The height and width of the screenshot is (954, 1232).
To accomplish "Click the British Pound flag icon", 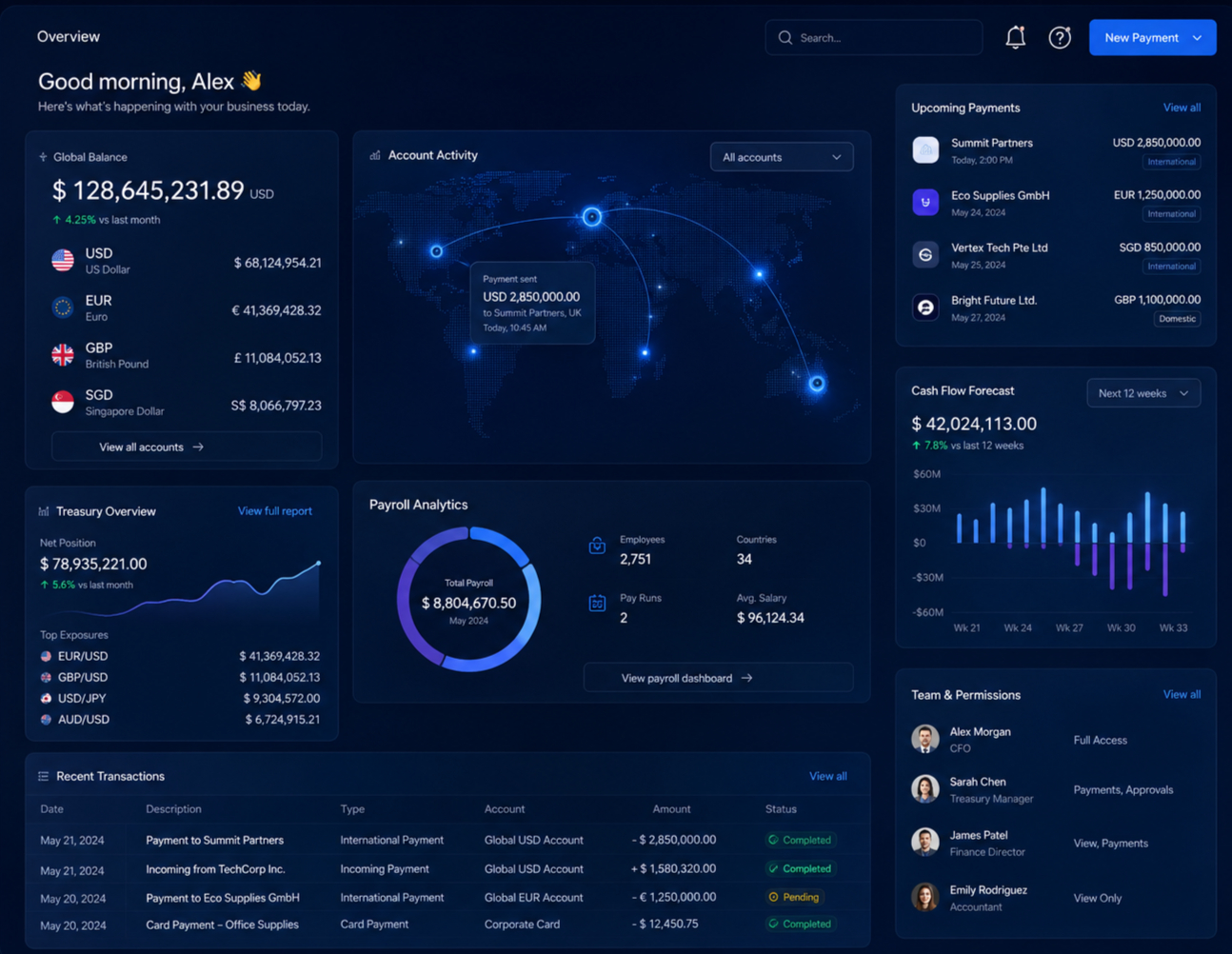I will pos(63,355).
